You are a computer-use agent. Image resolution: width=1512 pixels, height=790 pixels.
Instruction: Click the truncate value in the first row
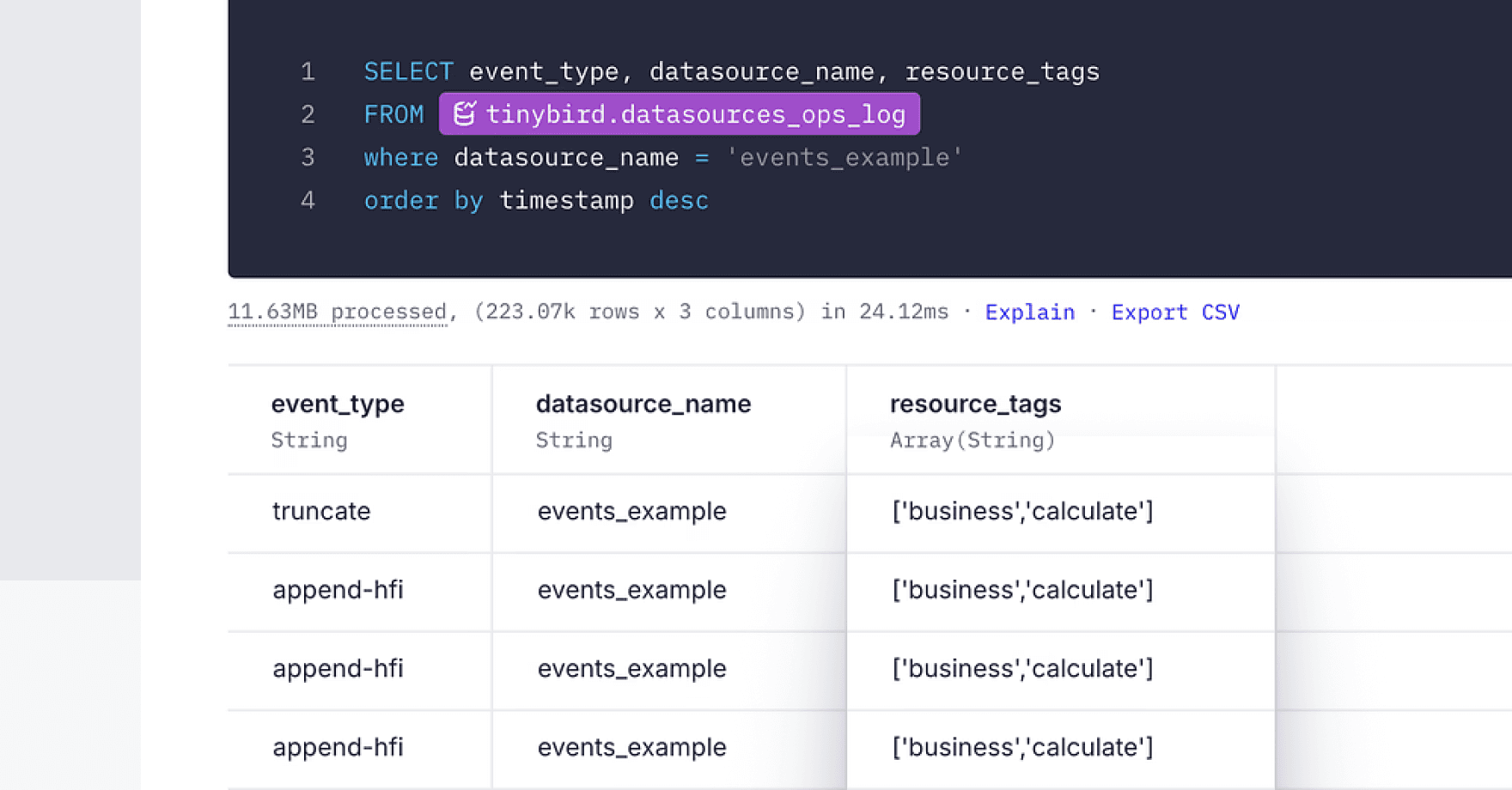(x=321, y=511)
